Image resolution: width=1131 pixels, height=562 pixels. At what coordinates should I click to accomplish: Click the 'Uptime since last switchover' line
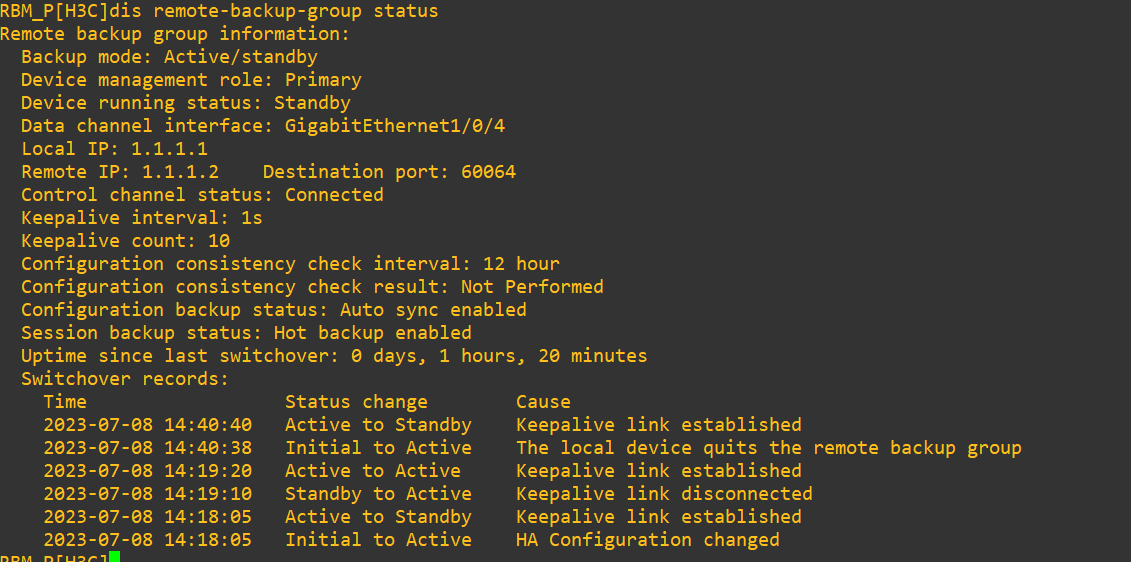click(334, 356)
